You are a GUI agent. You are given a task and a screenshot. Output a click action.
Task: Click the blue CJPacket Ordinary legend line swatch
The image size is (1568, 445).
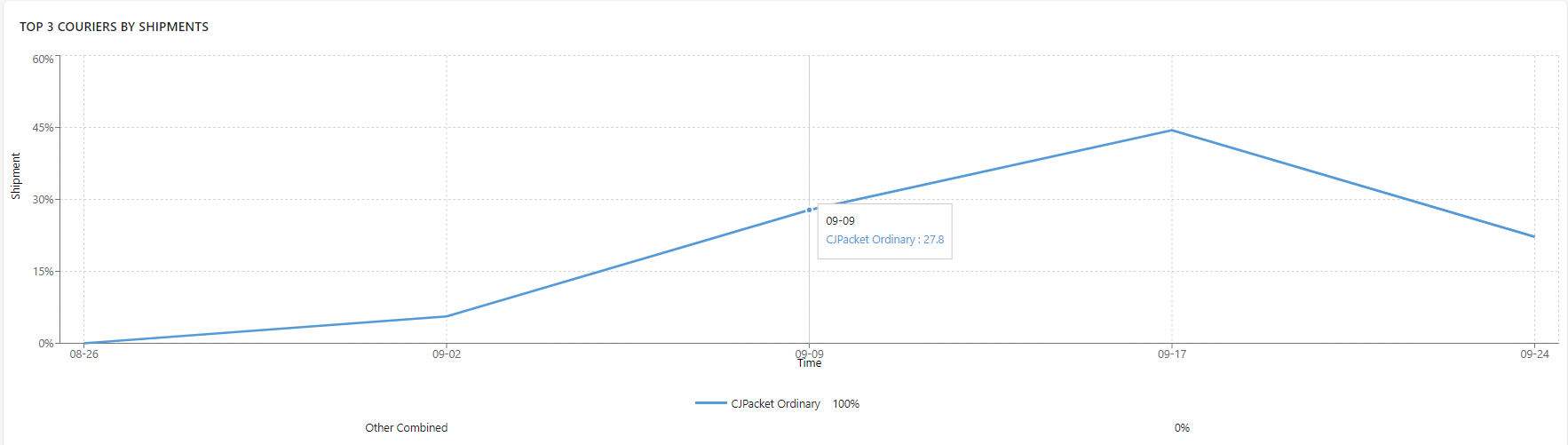711,403
